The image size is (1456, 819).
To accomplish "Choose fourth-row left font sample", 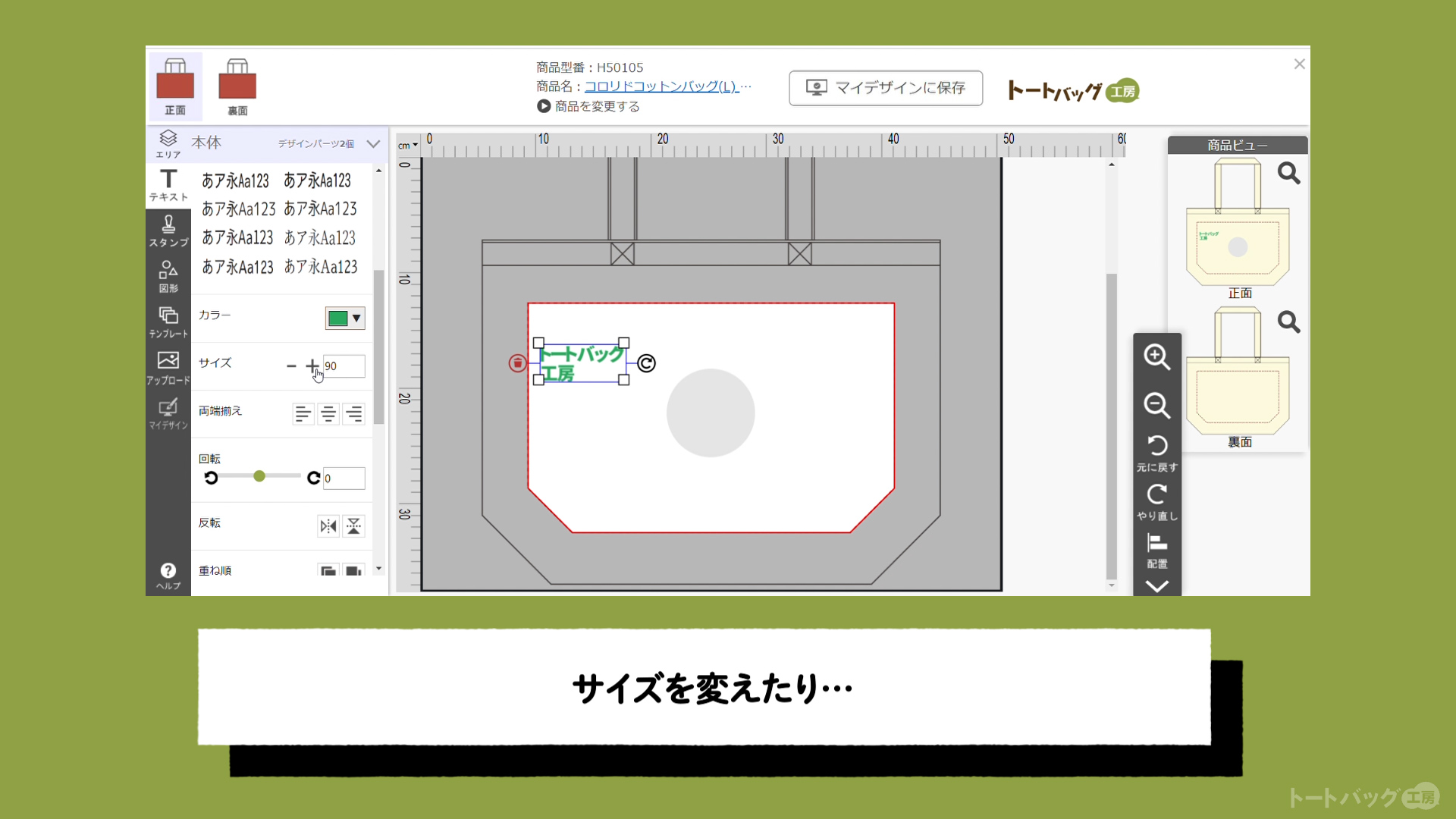I will tap(237, 267).
